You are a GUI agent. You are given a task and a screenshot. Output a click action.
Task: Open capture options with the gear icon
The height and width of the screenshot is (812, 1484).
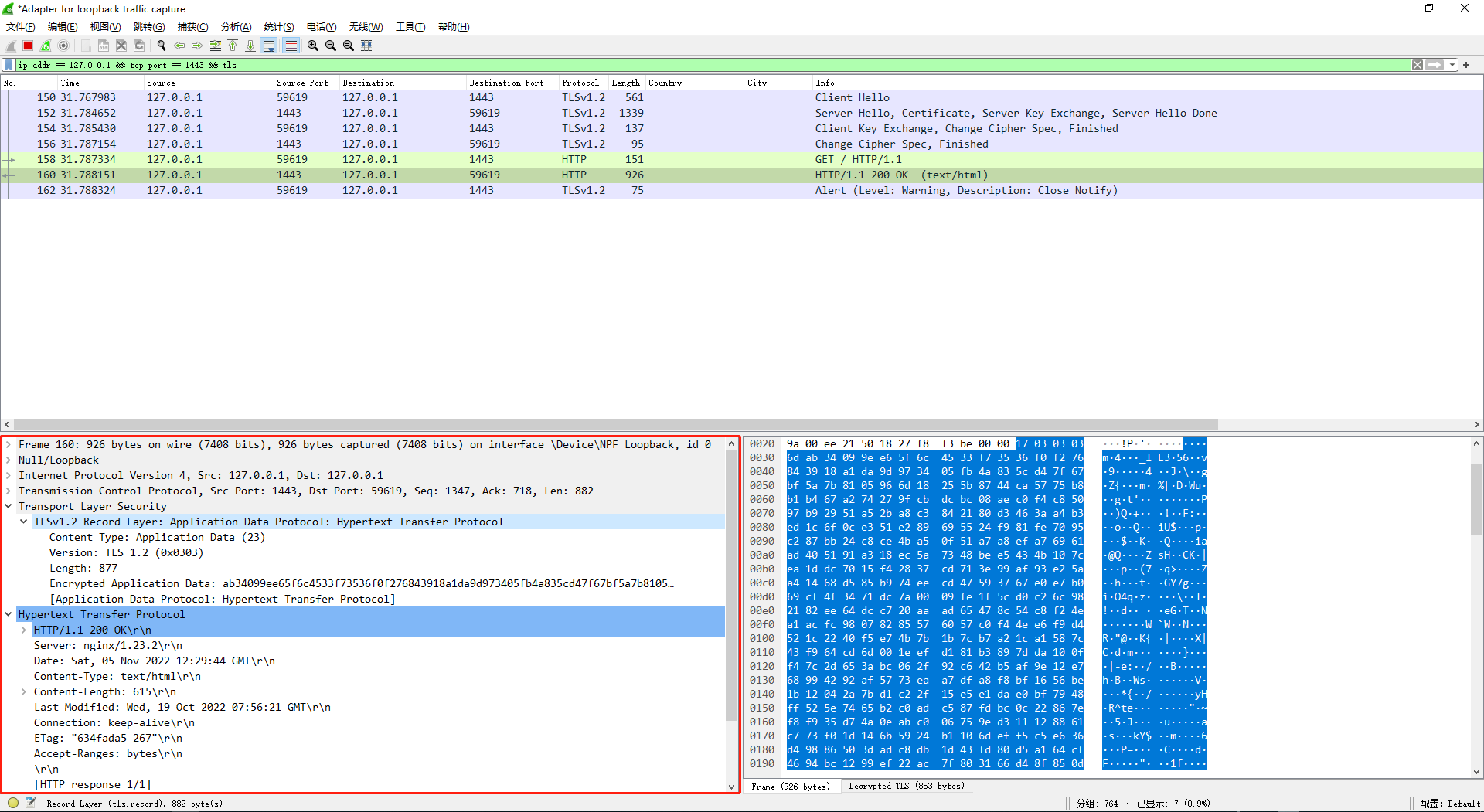63,46
